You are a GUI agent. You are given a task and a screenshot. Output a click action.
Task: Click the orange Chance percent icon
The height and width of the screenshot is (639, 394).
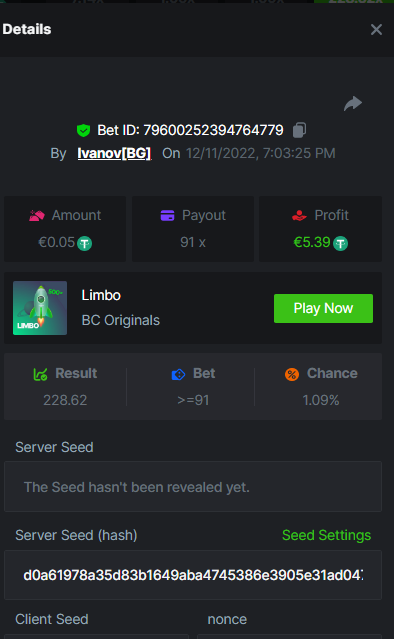pyautogui.click(x=292, y=374)
